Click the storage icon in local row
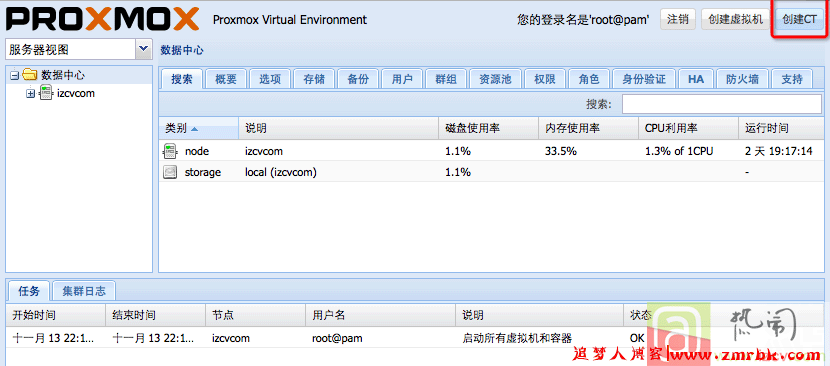830x366 pixels. pos(169,172)
